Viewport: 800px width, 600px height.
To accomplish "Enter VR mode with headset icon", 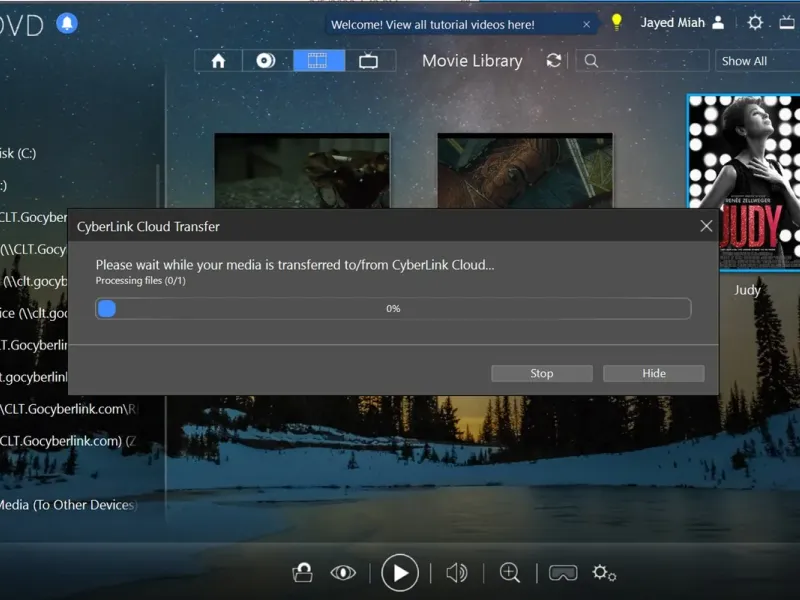I will click(563, 573).
